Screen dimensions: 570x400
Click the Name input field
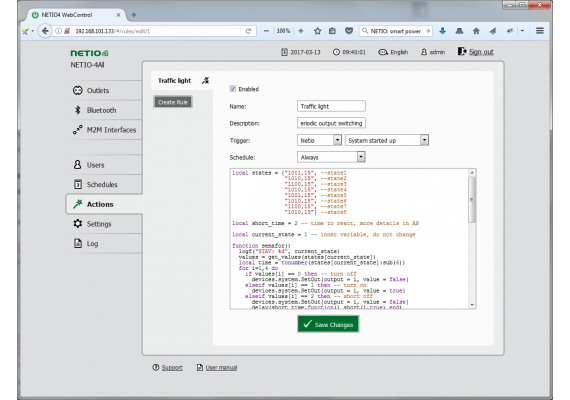[331, 106]
